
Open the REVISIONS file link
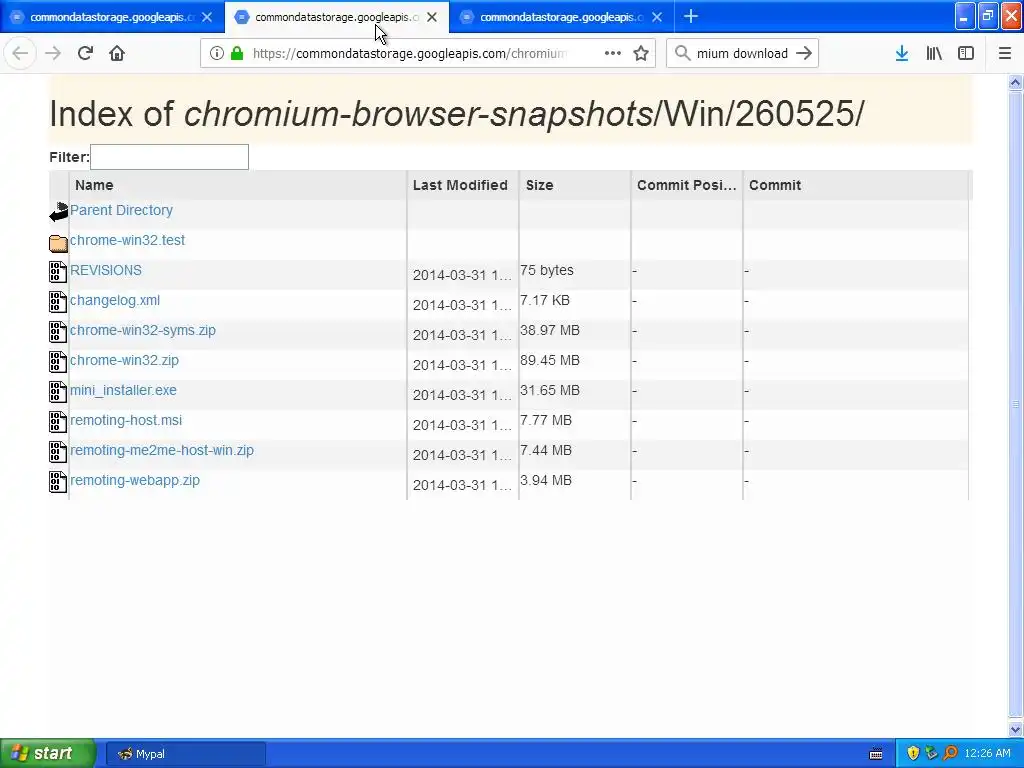point(106,270)
